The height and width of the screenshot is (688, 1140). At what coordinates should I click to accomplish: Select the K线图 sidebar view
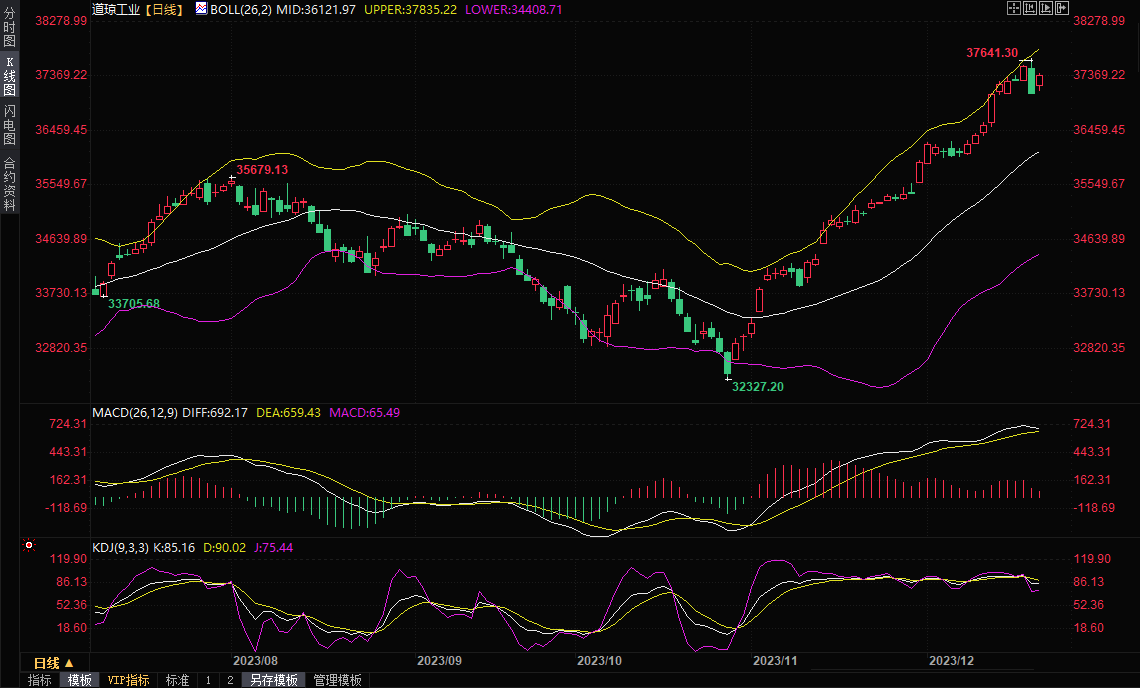(x=9, y=76)
